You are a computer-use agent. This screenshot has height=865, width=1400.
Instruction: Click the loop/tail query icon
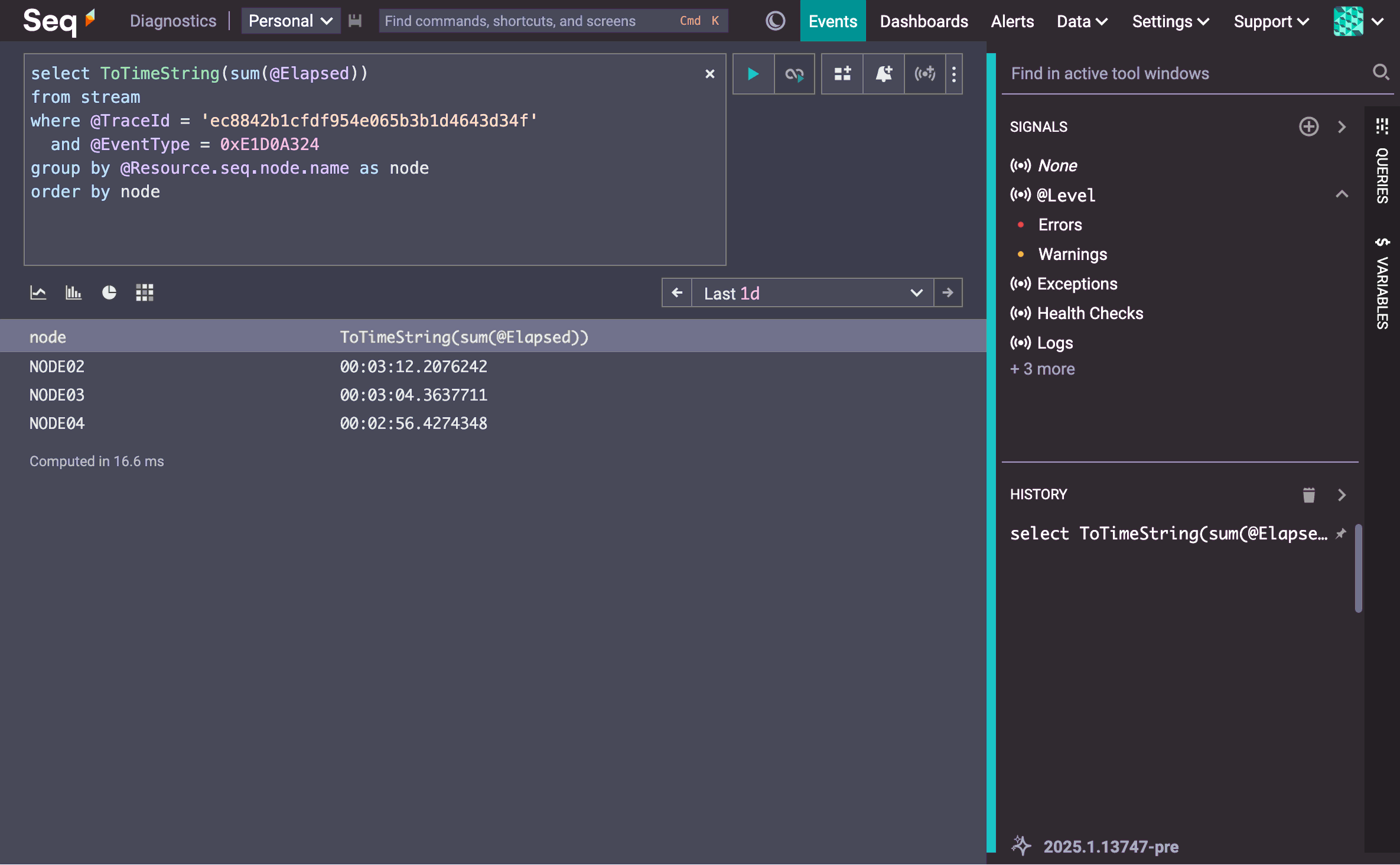[x=795, y=74]
